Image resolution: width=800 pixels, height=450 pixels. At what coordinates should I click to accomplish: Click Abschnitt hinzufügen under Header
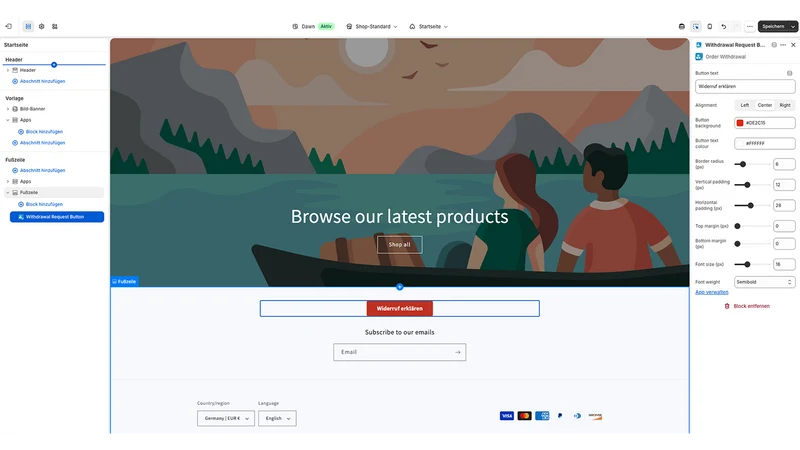coord(38,81)
